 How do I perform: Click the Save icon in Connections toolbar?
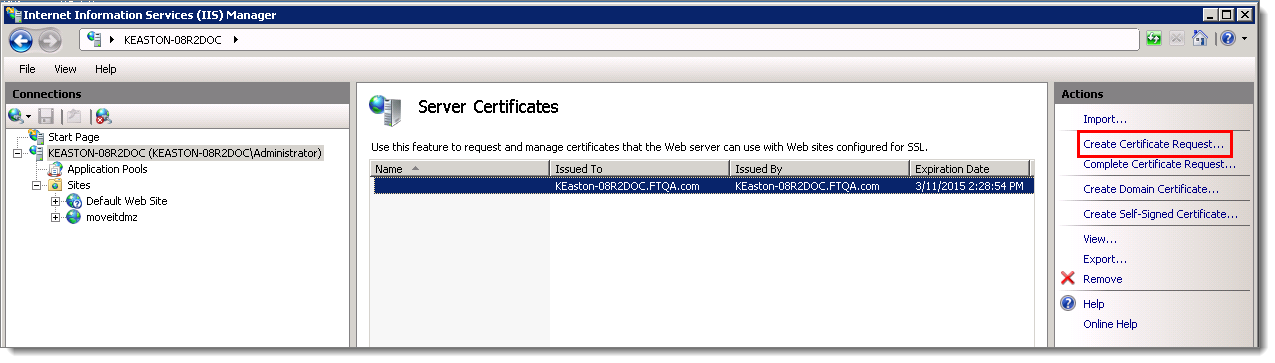point(46,116)
